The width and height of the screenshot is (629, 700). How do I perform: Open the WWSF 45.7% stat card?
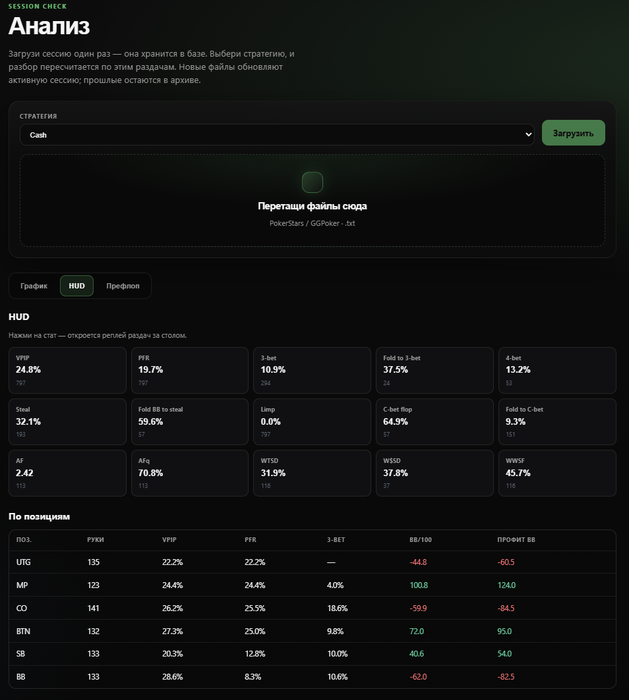(x=557, y=473)
